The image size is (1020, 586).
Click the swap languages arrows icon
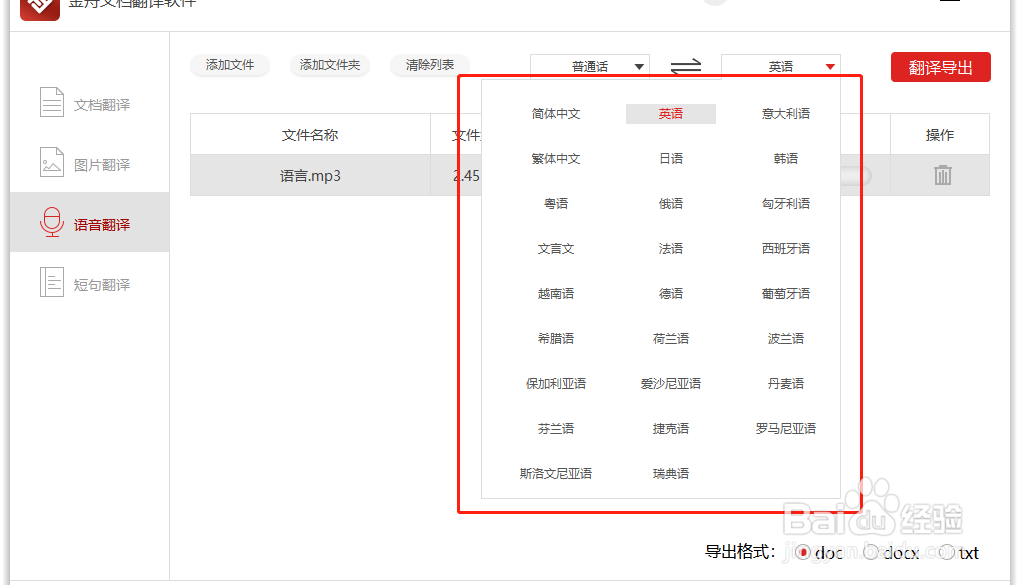click(x=684, y=66)
